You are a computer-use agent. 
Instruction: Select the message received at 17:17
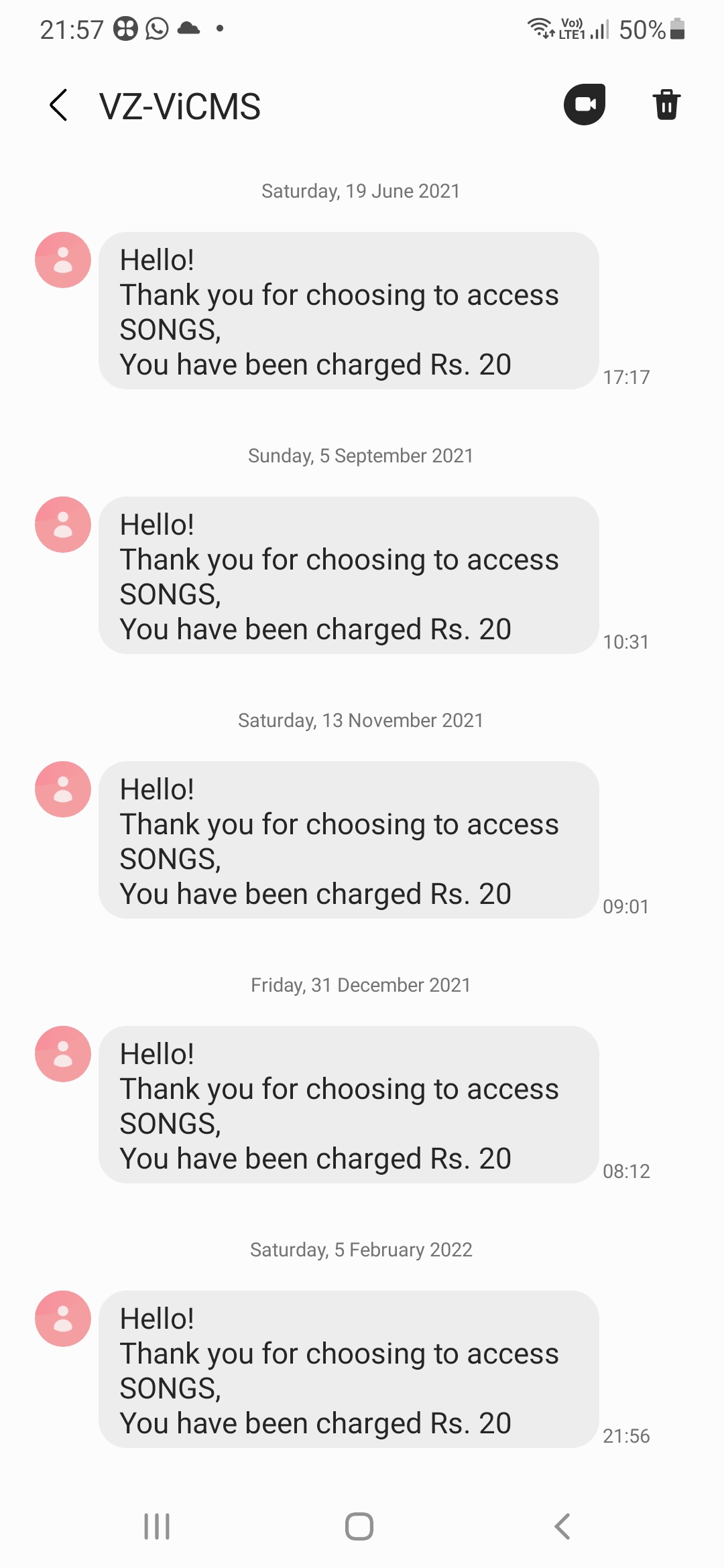349,311
